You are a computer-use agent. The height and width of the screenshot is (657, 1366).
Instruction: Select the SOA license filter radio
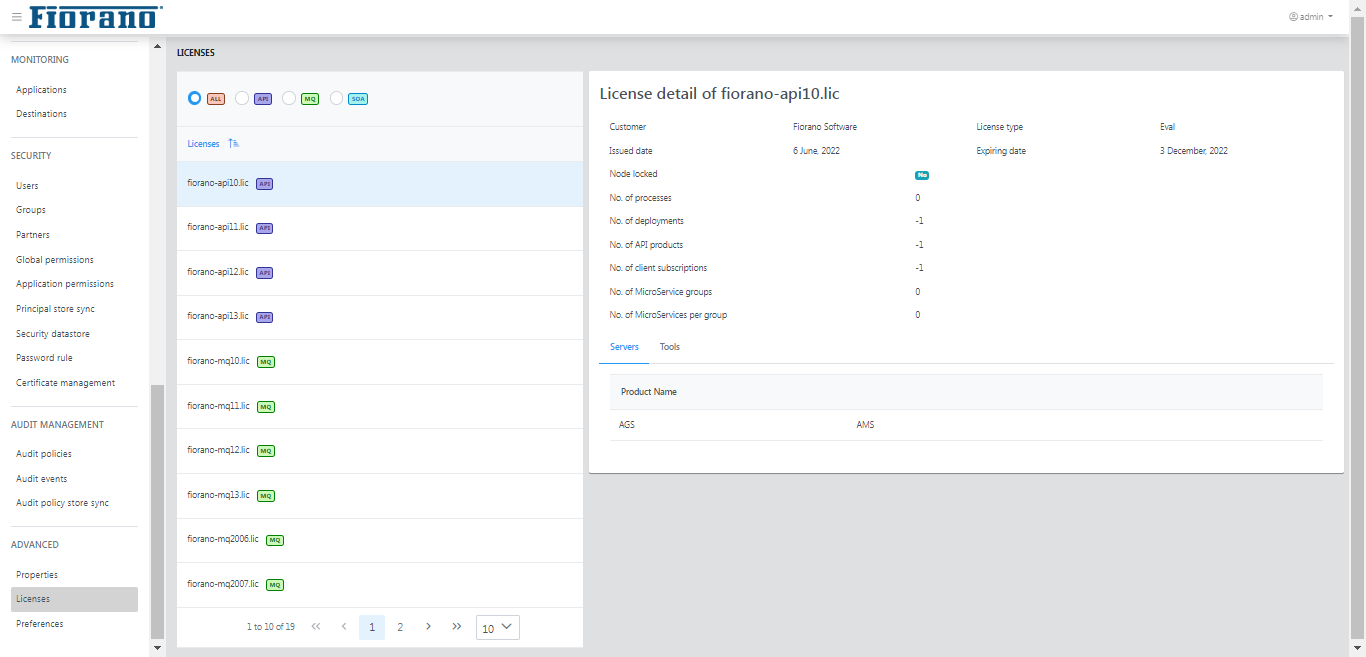337,99
